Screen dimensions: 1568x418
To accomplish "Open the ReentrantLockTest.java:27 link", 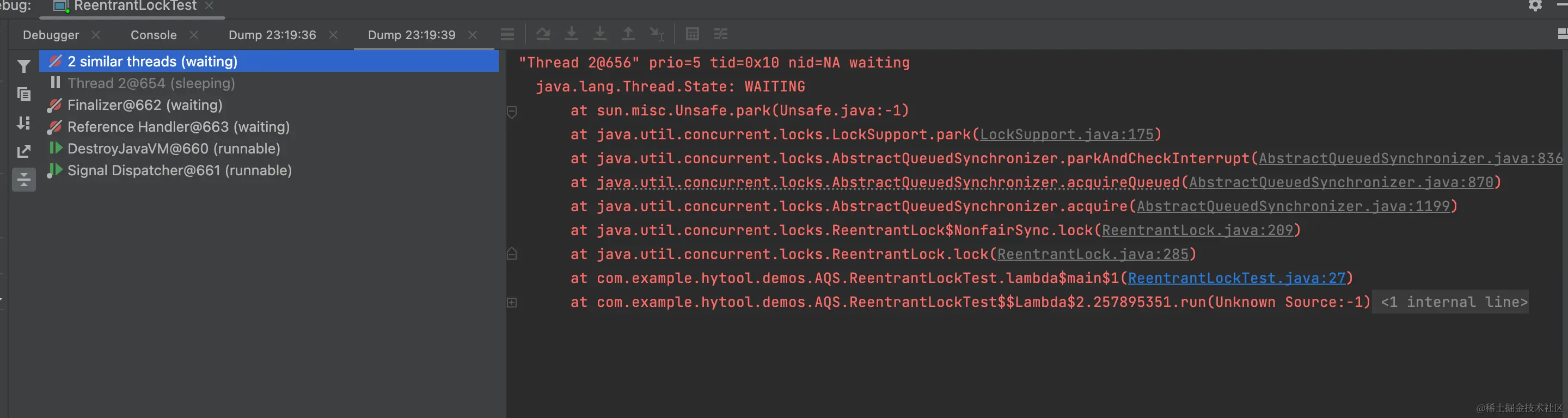I will click(1236, 278).
